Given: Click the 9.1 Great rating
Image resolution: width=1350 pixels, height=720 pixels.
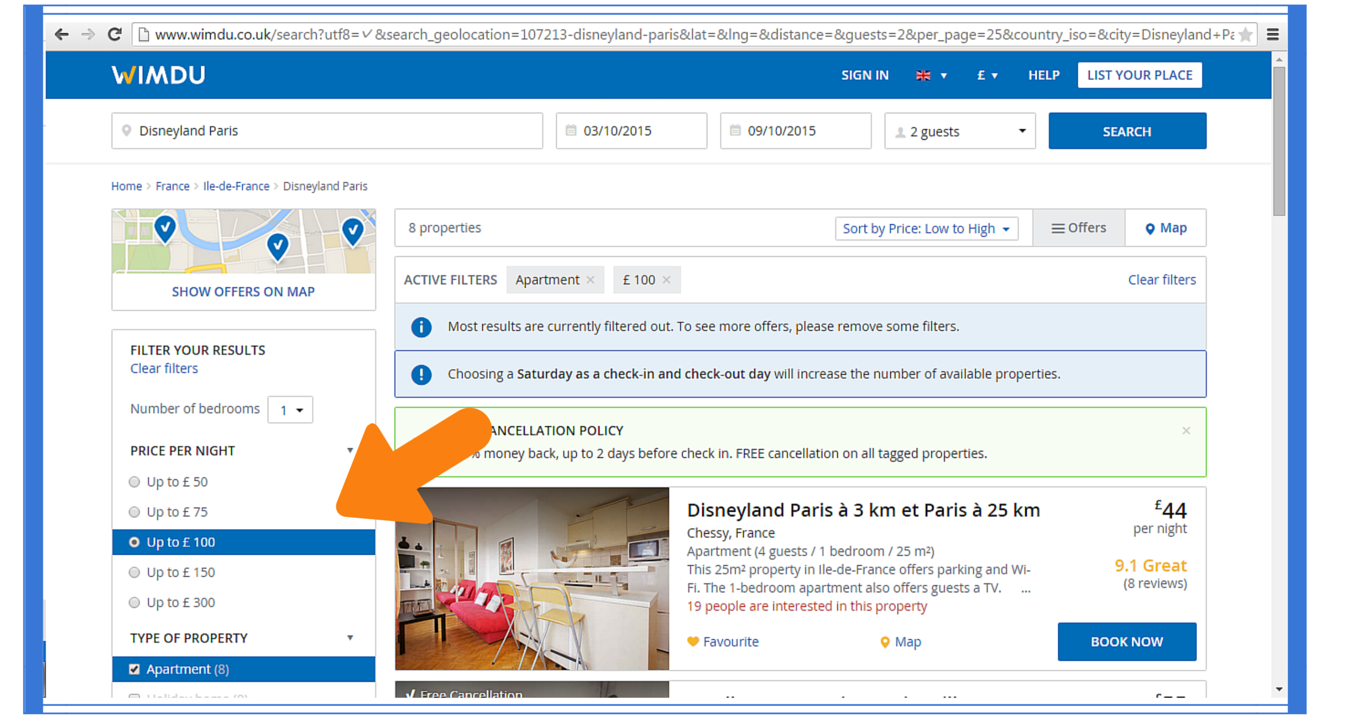Looking at the screenshot, I should point(1150,566).
